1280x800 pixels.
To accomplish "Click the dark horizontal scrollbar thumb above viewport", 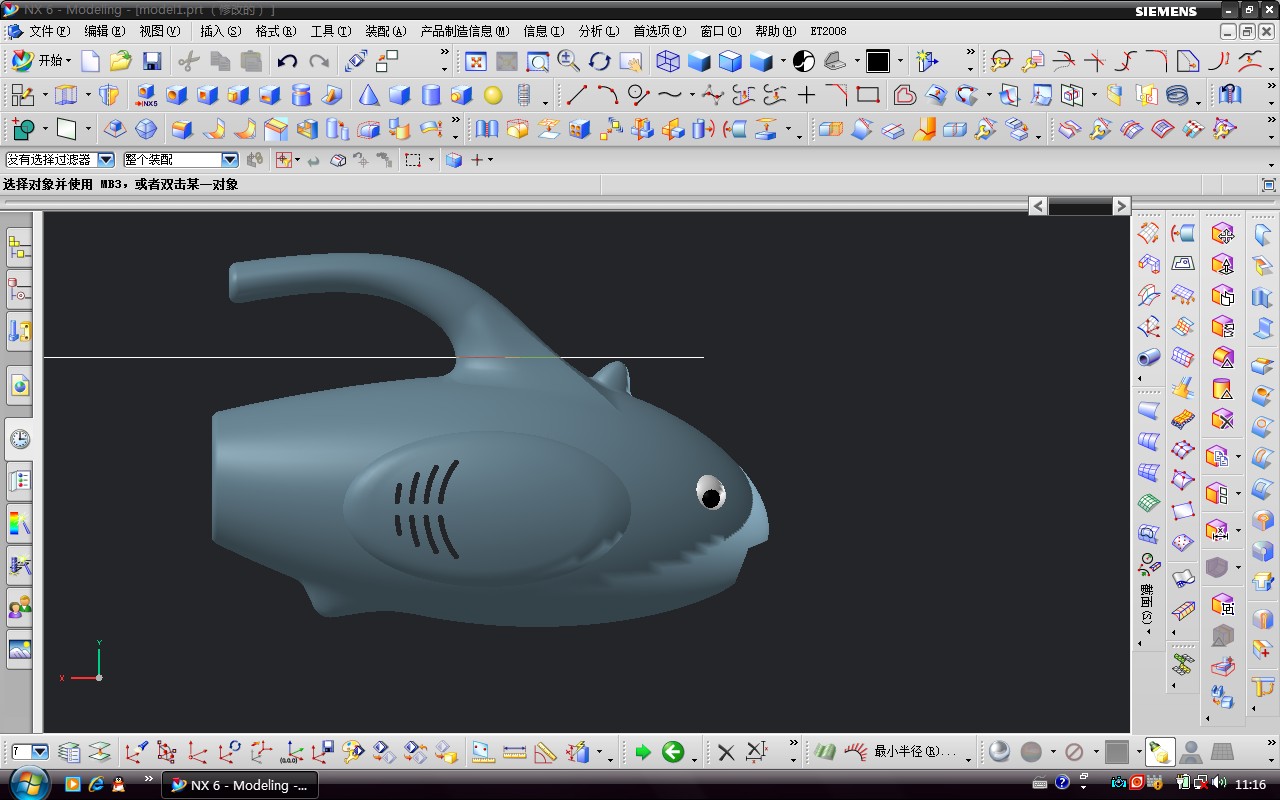I will pos(1080,205).
